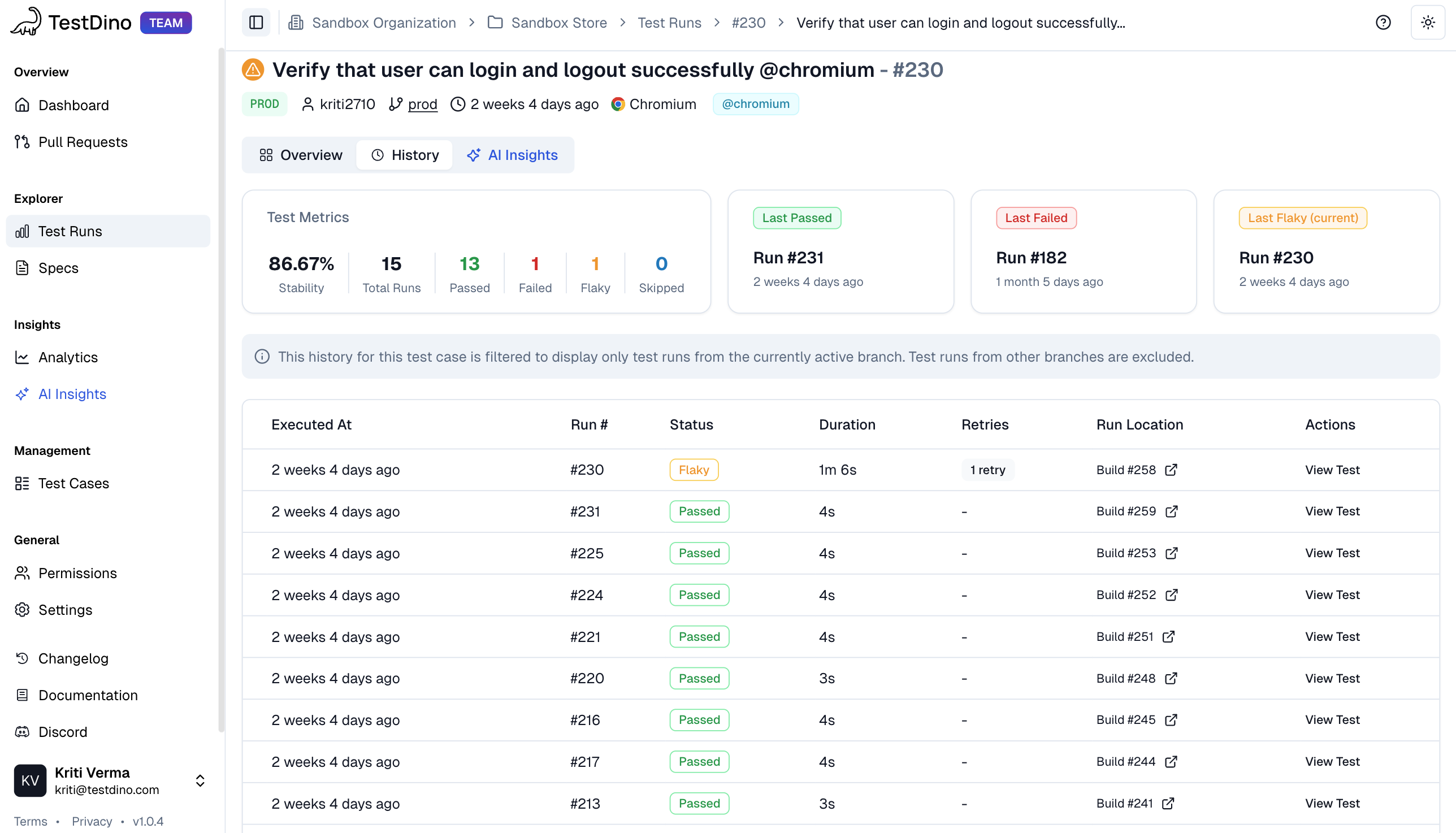Viewport: 1456px width, 833px height.
Task: Click the Specs document icon in sidebar
Action: (21, 267)
